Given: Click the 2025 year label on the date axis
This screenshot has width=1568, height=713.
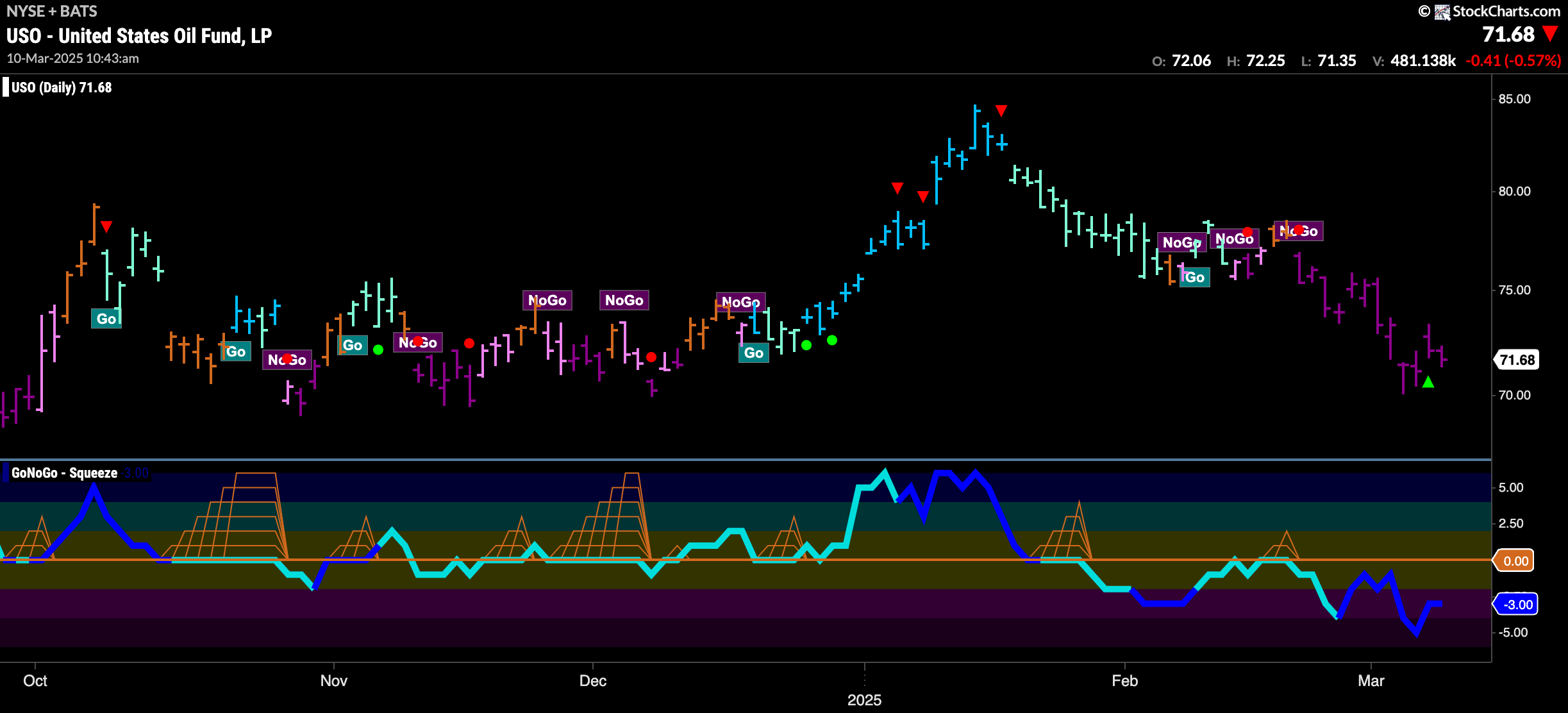Looking at the screenshot, I should tap(864, 700).
